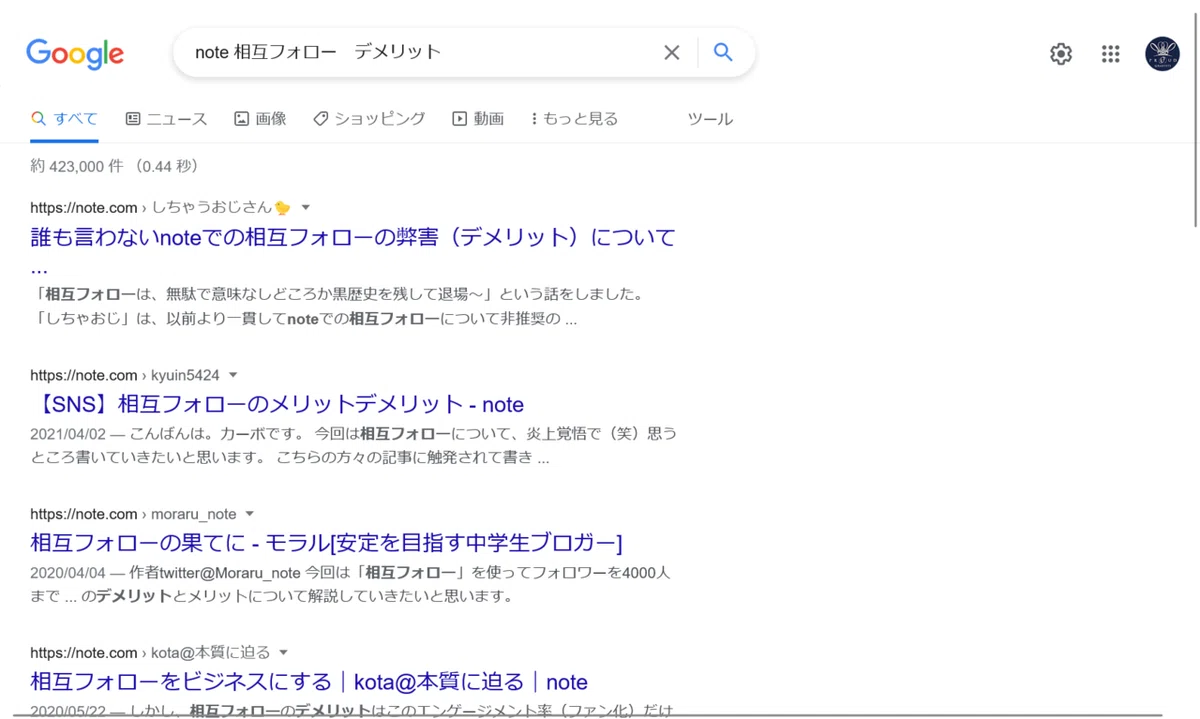Viewport: 1200px width, 719px height.
Task: Expand dropdown arrow next to moraru_note
Action: (250, 514)
